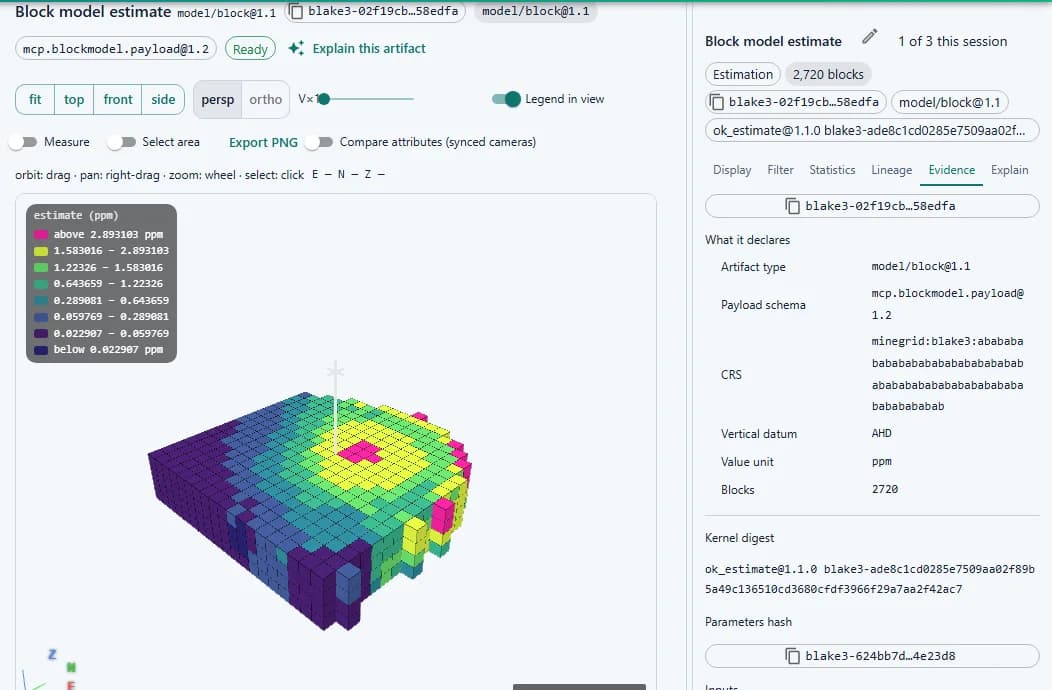Copy hash icon in top header chip

(x=296, y=11)
